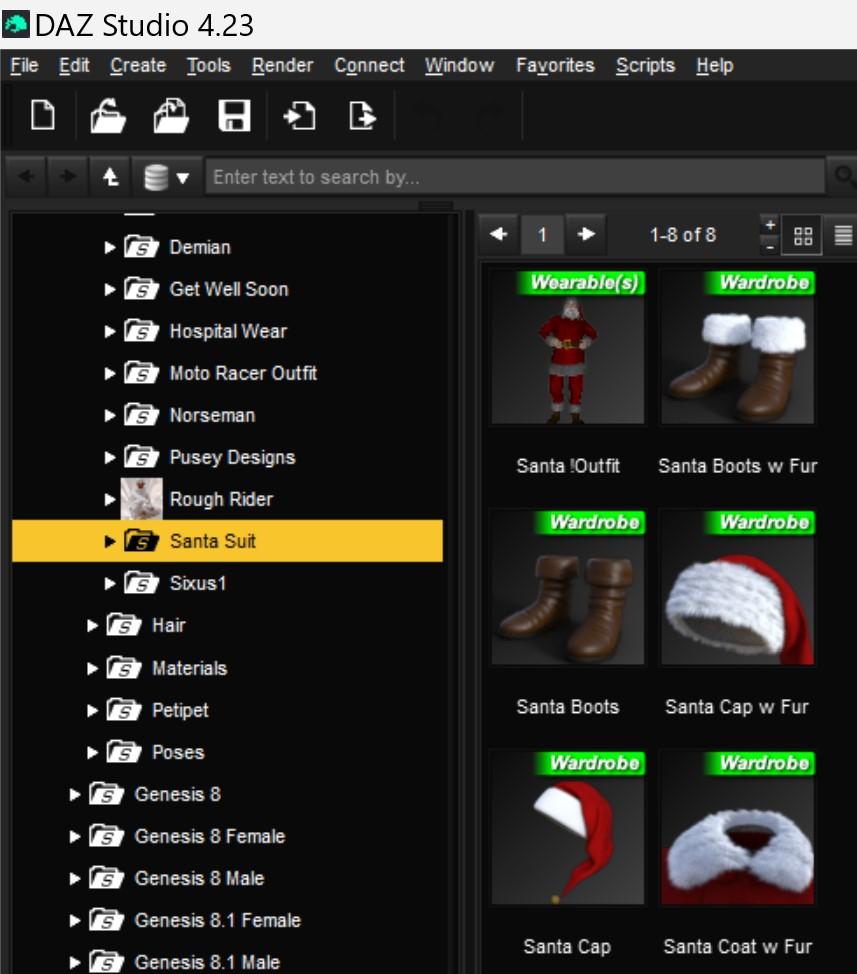Select the Norseman folder

(x=212, y=415)
